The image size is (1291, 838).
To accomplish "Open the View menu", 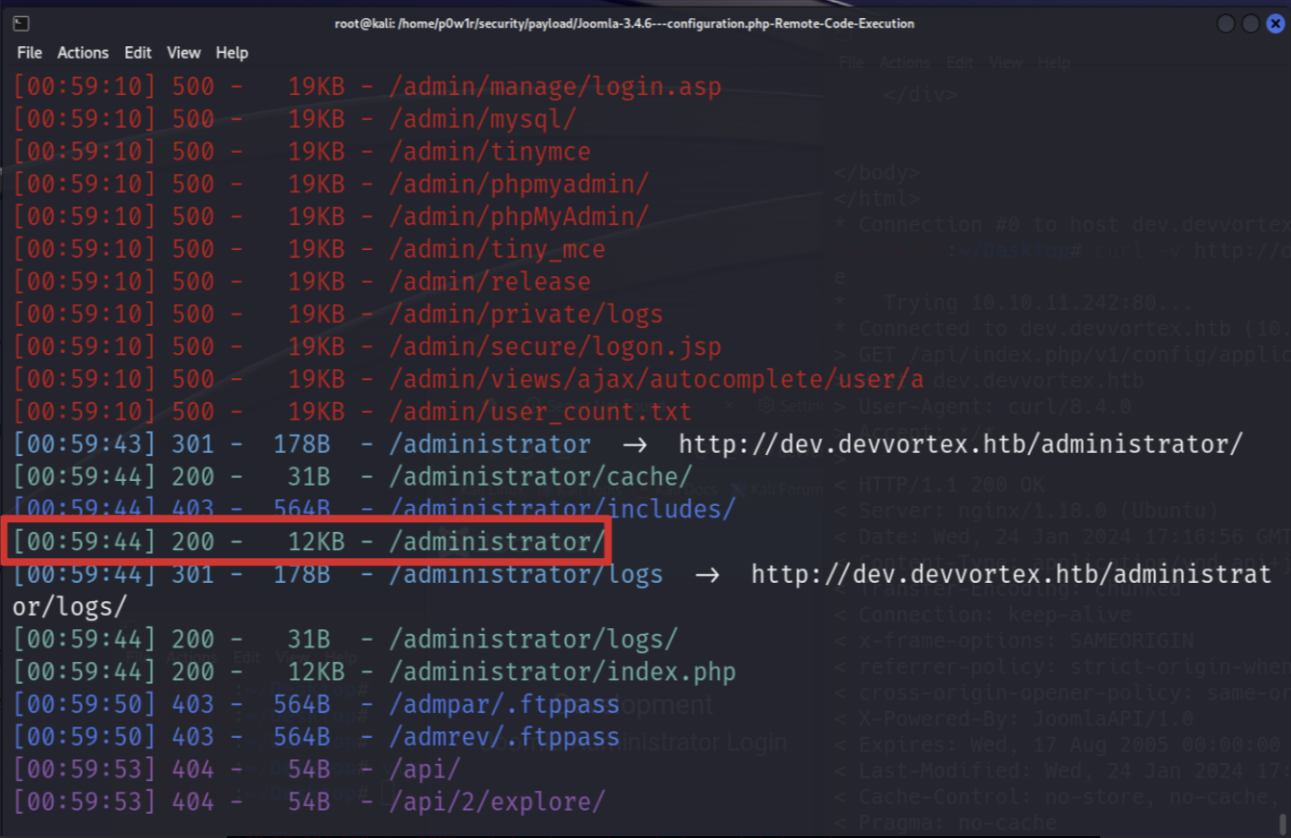I will click(x=183, y=53).
